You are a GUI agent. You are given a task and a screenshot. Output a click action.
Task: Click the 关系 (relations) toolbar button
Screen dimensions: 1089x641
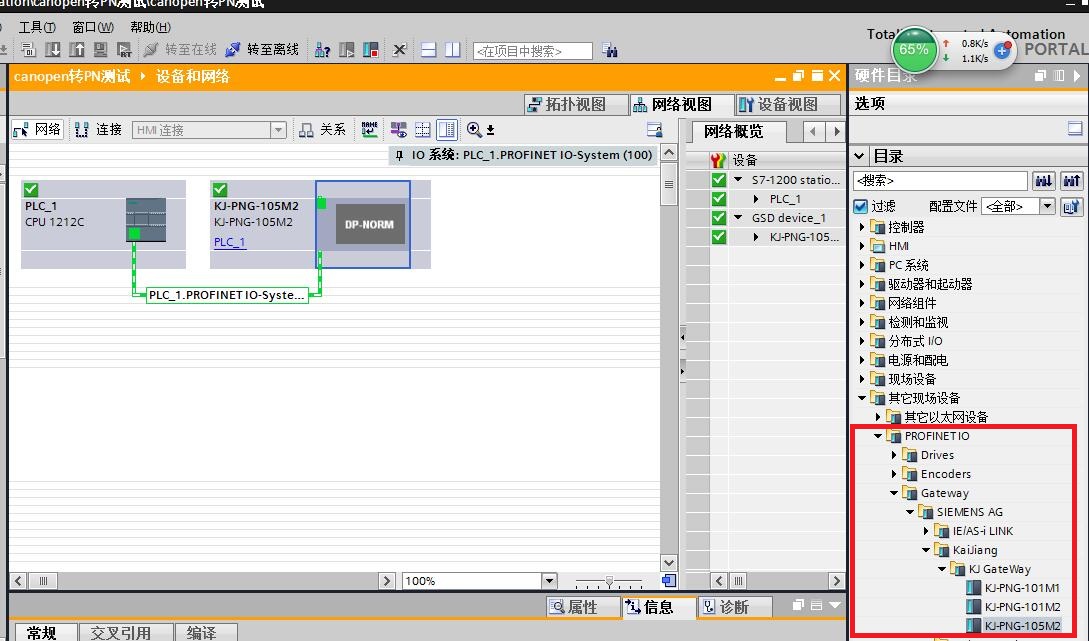pyautogui.click(x=322, y=130)
